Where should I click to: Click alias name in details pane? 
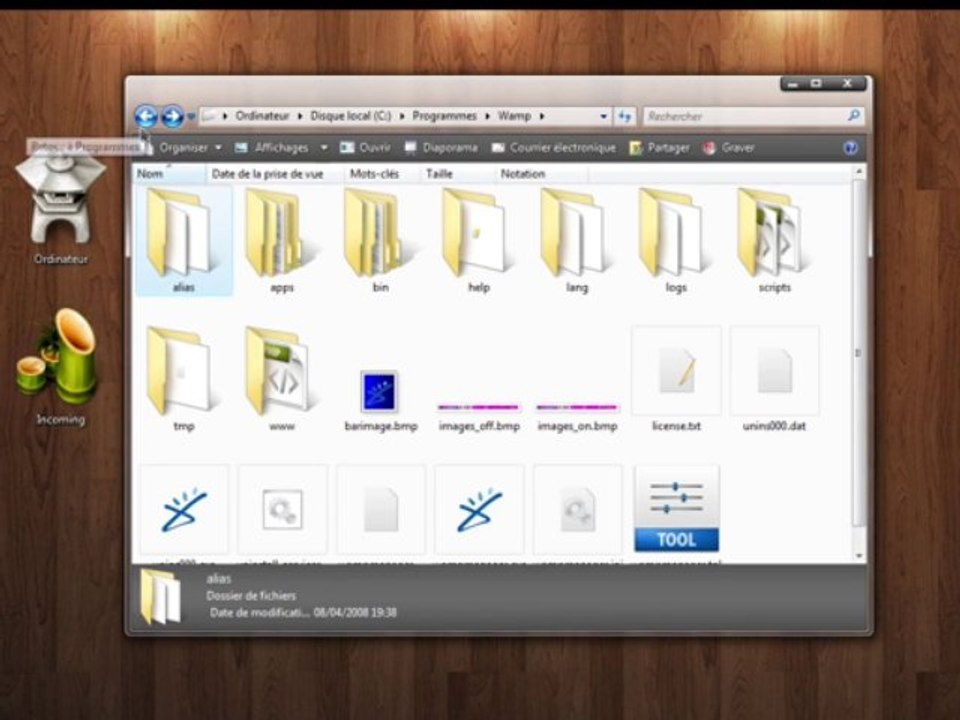tap(219, 579)
